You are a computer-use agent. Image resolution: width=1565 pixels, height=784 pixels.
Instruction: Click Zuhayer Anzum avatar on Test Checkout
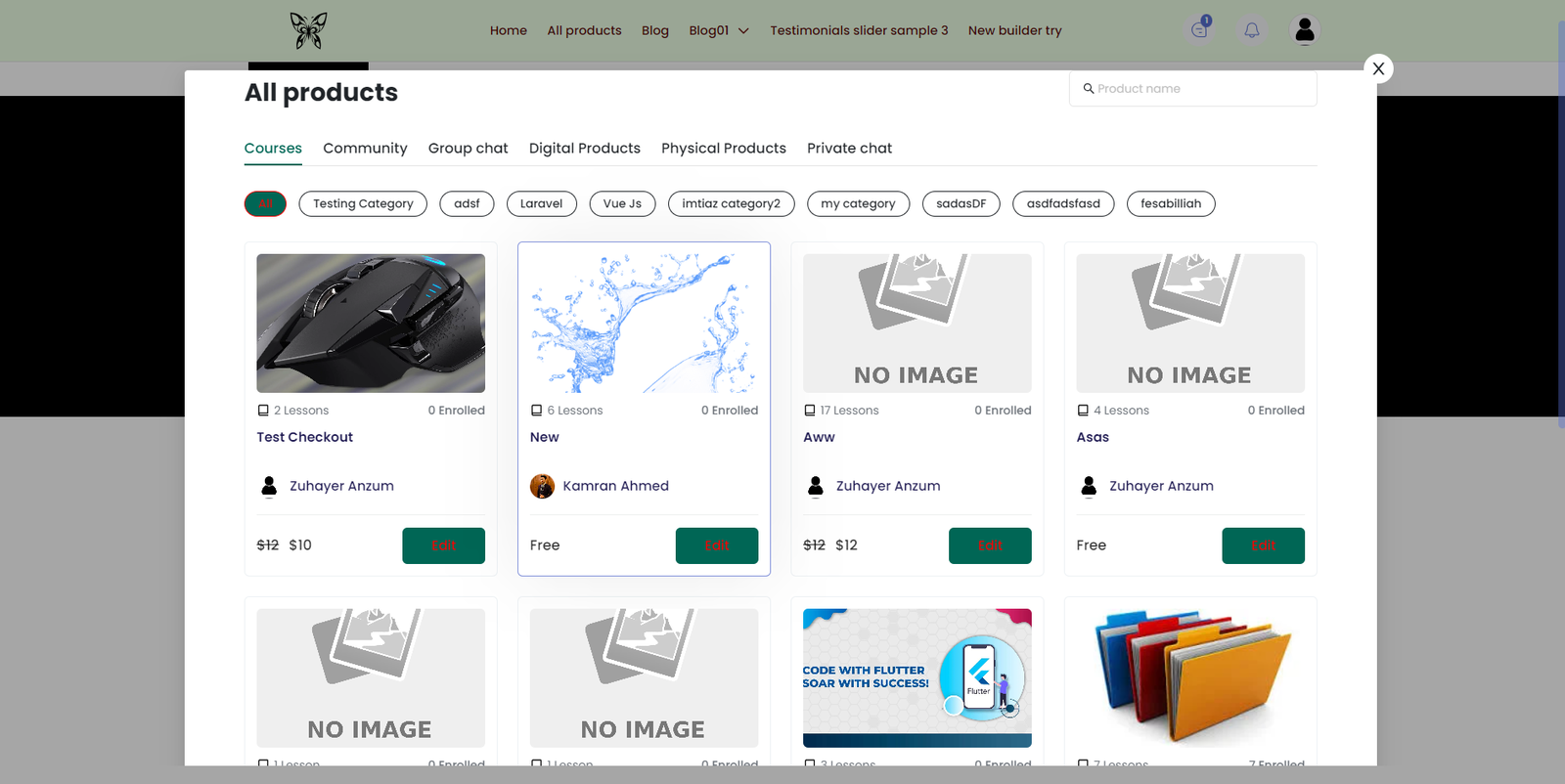click(269, 486)
